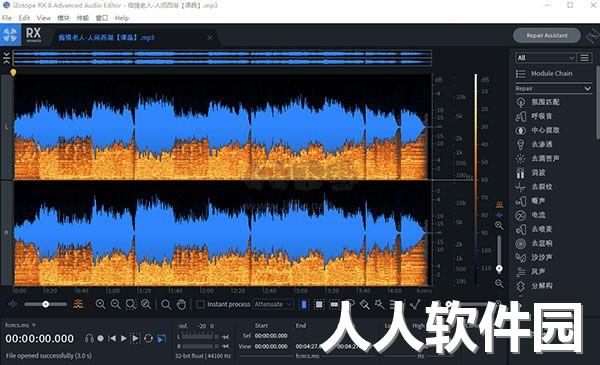
Task: Enable the Instant process checkbox
Action: 201,304
